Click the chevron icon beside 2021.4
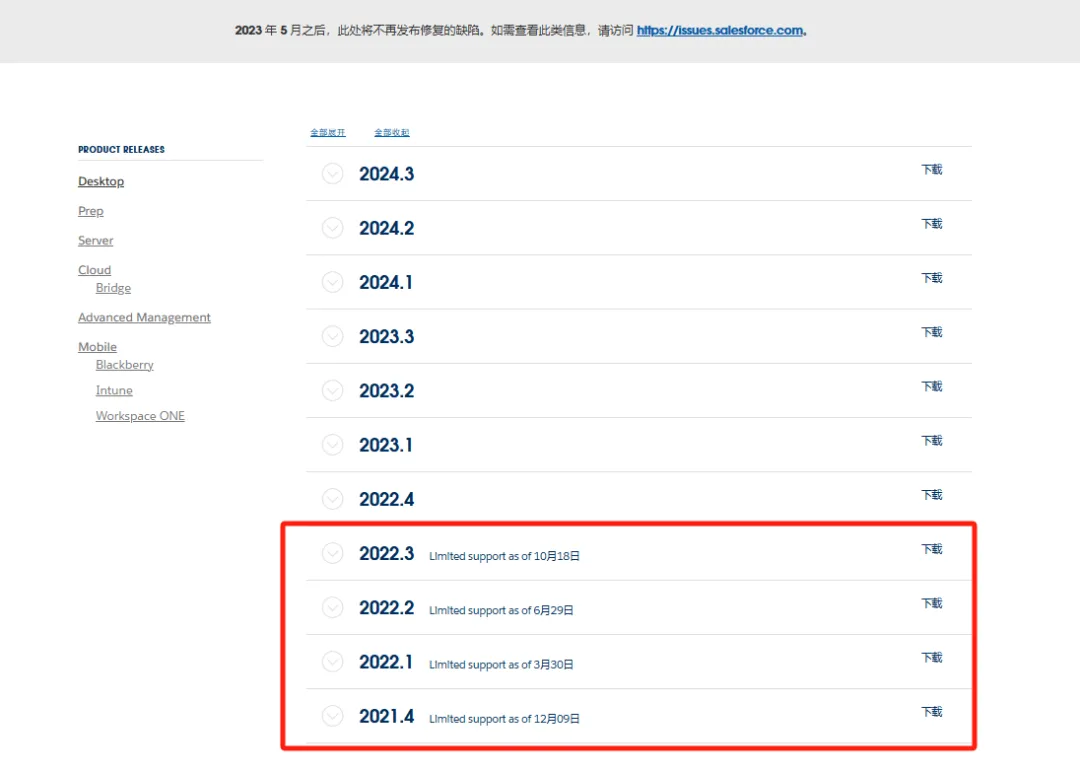 332,716
